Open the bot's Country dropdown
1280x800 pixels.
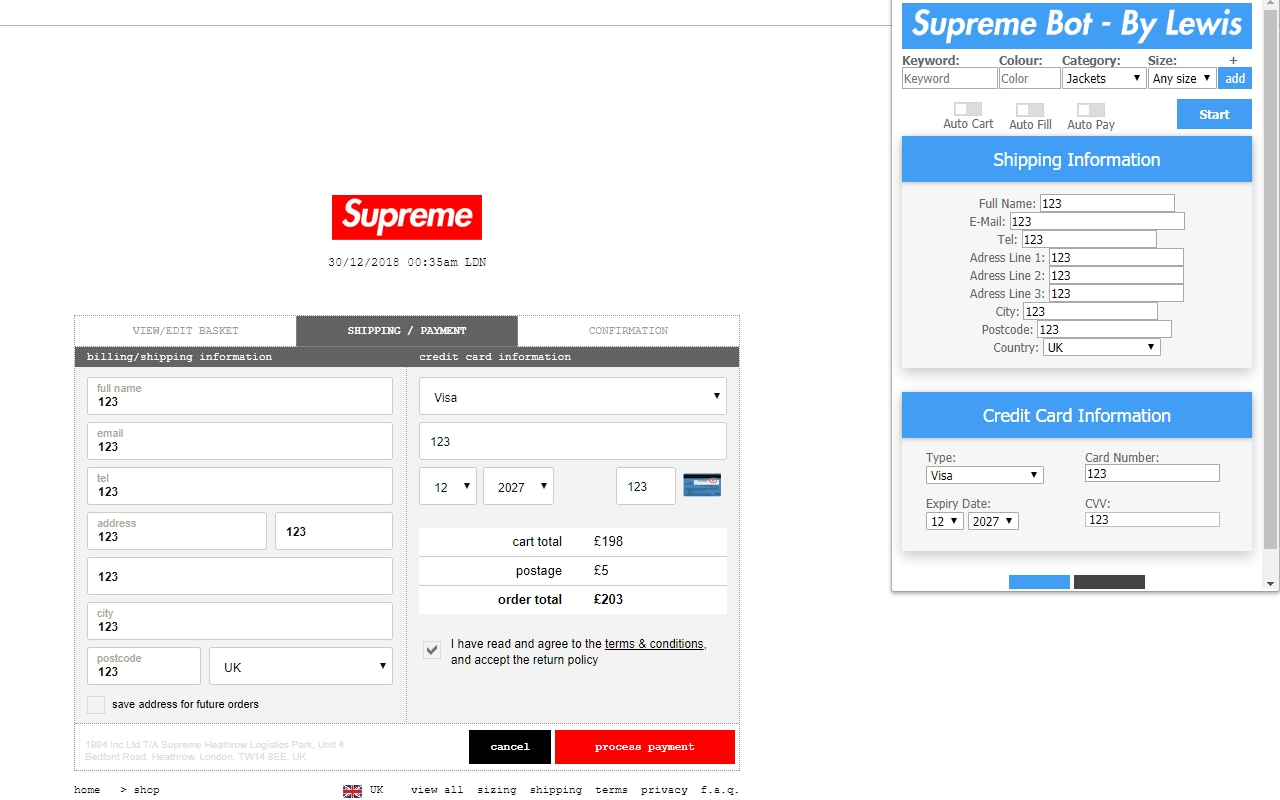(x=1102, y=348)
